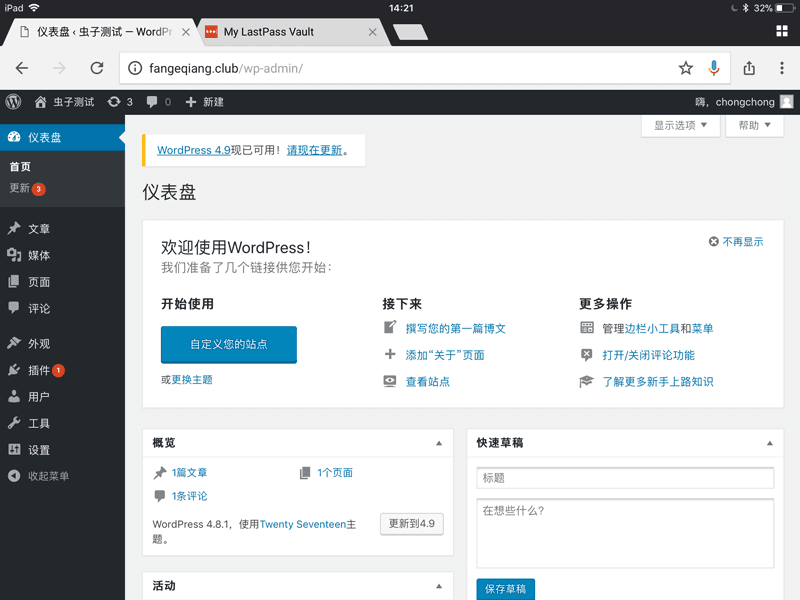This screenshot has width=800, height=600.
Task: Expand the 显示选项 dropdown
Action: (x=680, y=126)
